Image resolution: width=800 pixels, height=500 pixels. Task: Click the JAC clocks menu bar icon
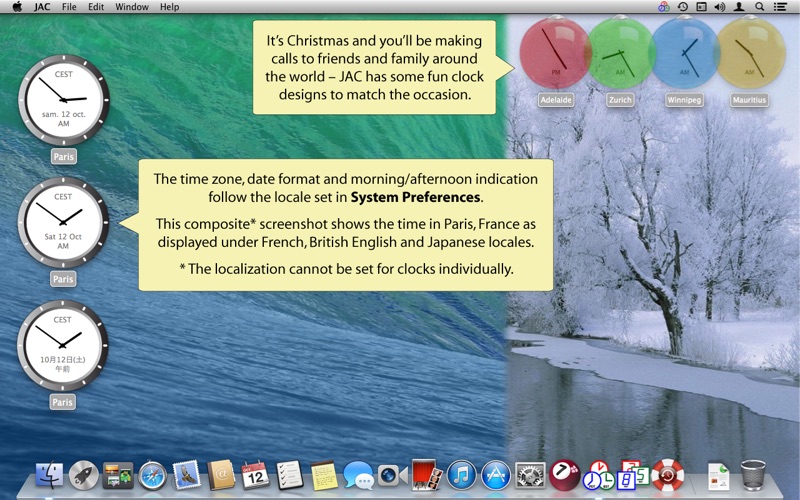pos(663,7)
